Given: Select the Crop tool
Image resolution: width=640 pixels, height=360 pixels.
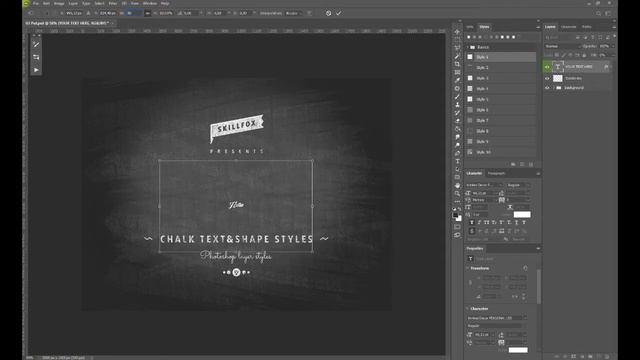Looking at the screenshot, I should (x=457, y=64).
